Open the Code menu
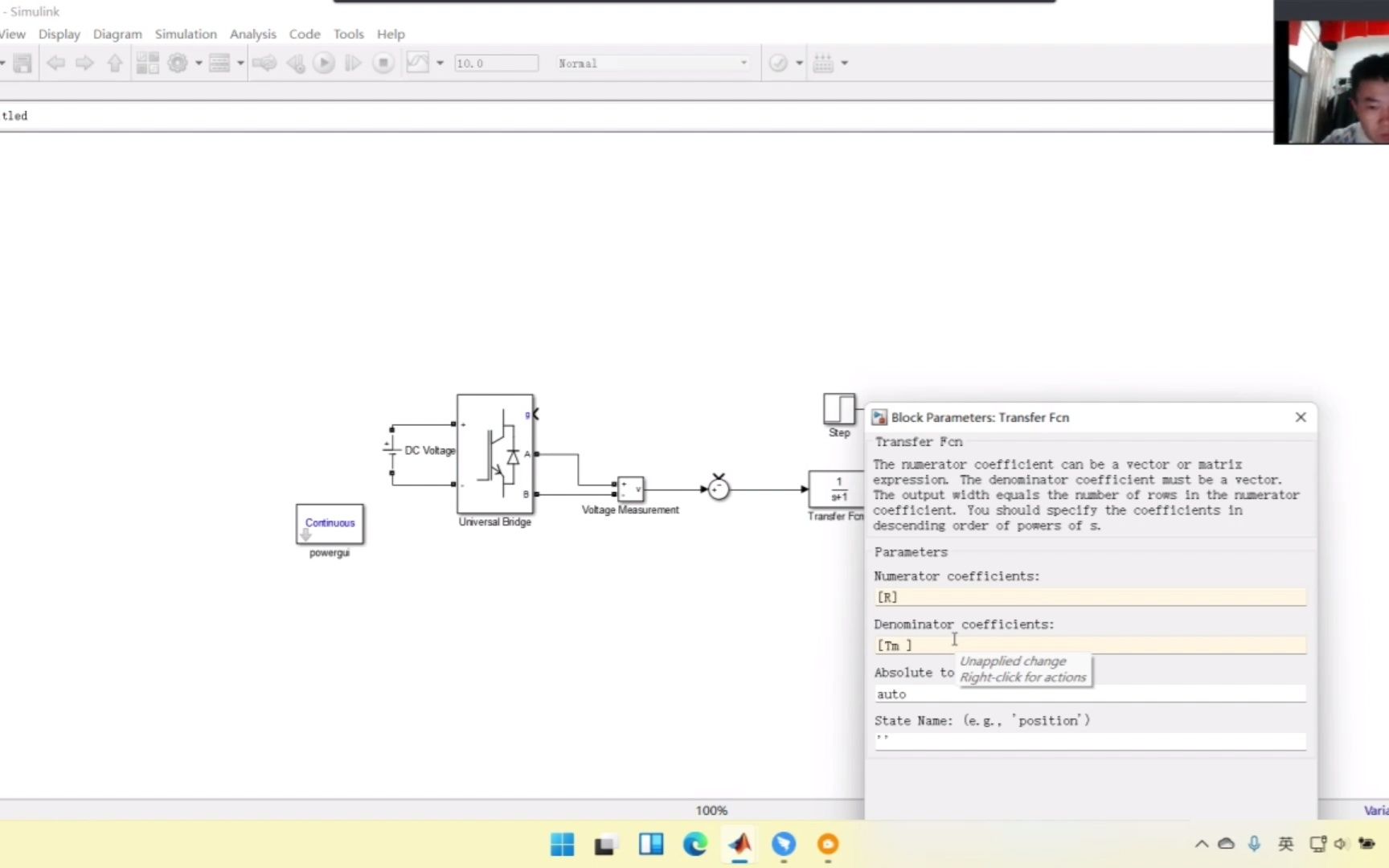The width and height of the screenshot is (1389, 868). (x=305, y=34)
